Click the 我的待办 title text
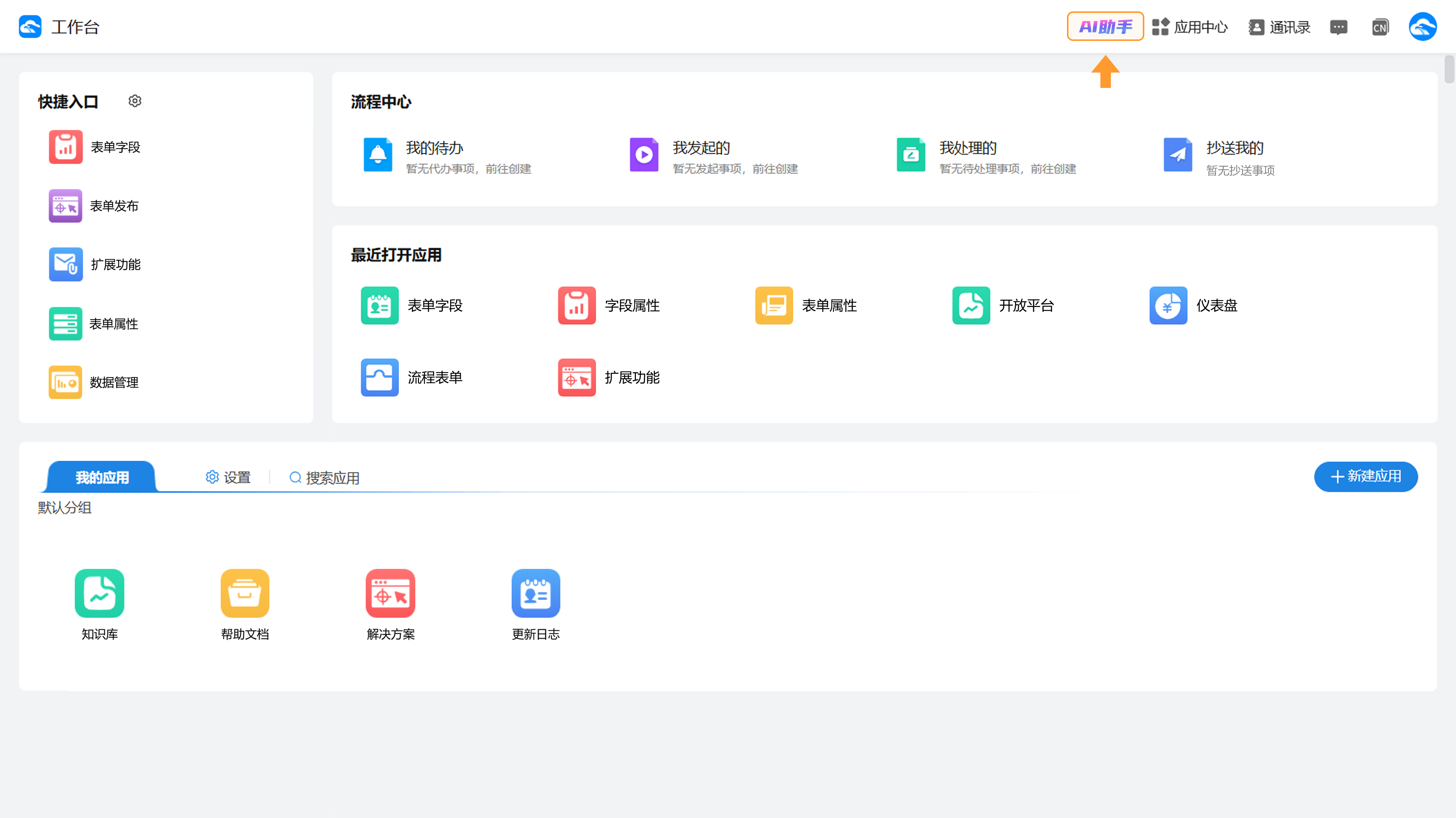 tap(435, 147)
